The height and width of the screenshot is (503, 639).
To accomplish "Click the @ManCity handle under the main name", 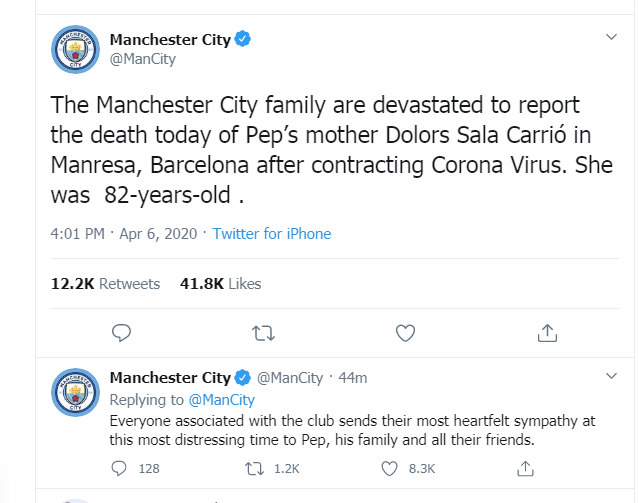I will pyautogui.click(x=143, y=59).
